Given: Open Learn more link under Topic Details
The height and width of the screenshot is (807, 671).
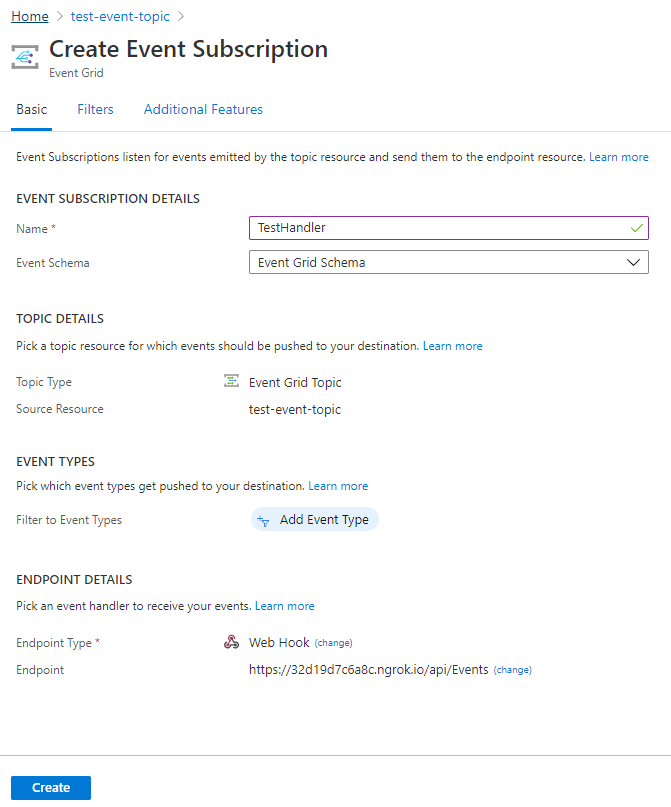Looking at the screenshot, I should (x=452, y=346).
